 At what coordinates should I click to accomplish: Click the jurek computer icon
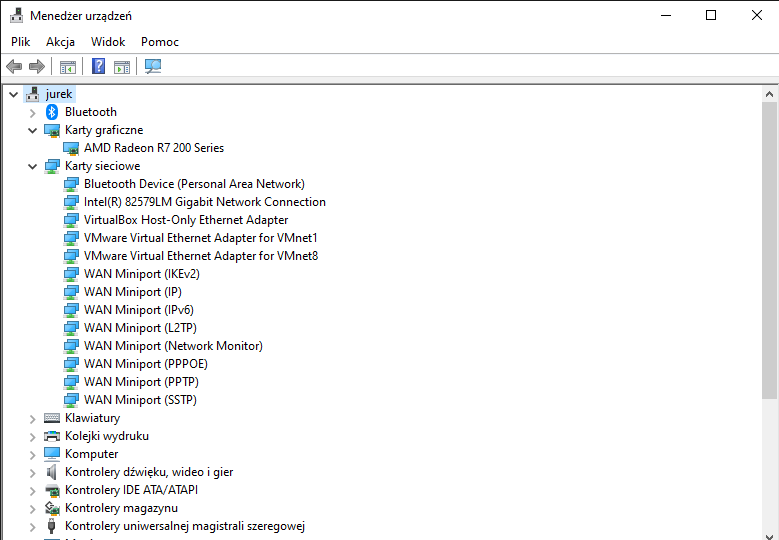[x=33, y=94]
